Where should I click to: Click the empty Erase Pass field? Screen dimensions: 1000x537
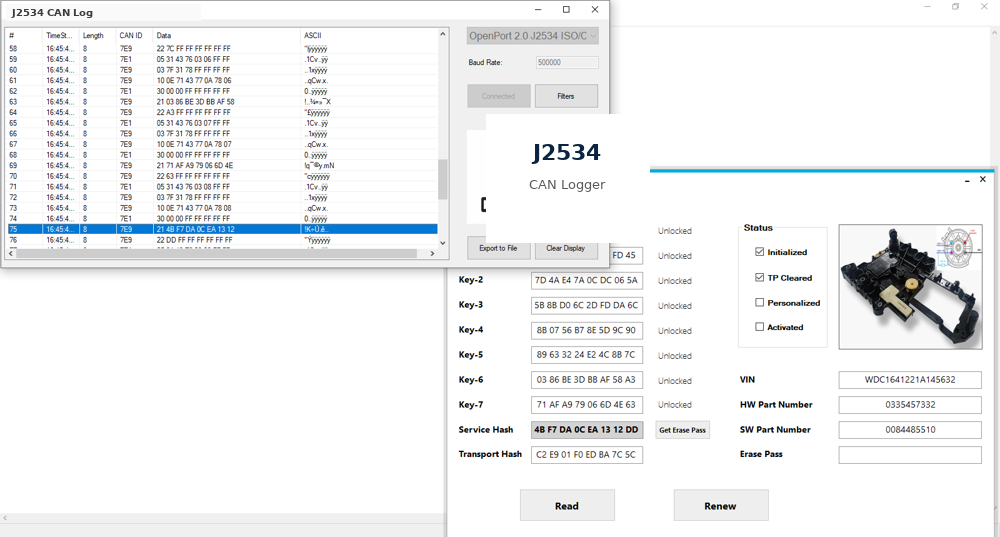[x=910, y=454]
